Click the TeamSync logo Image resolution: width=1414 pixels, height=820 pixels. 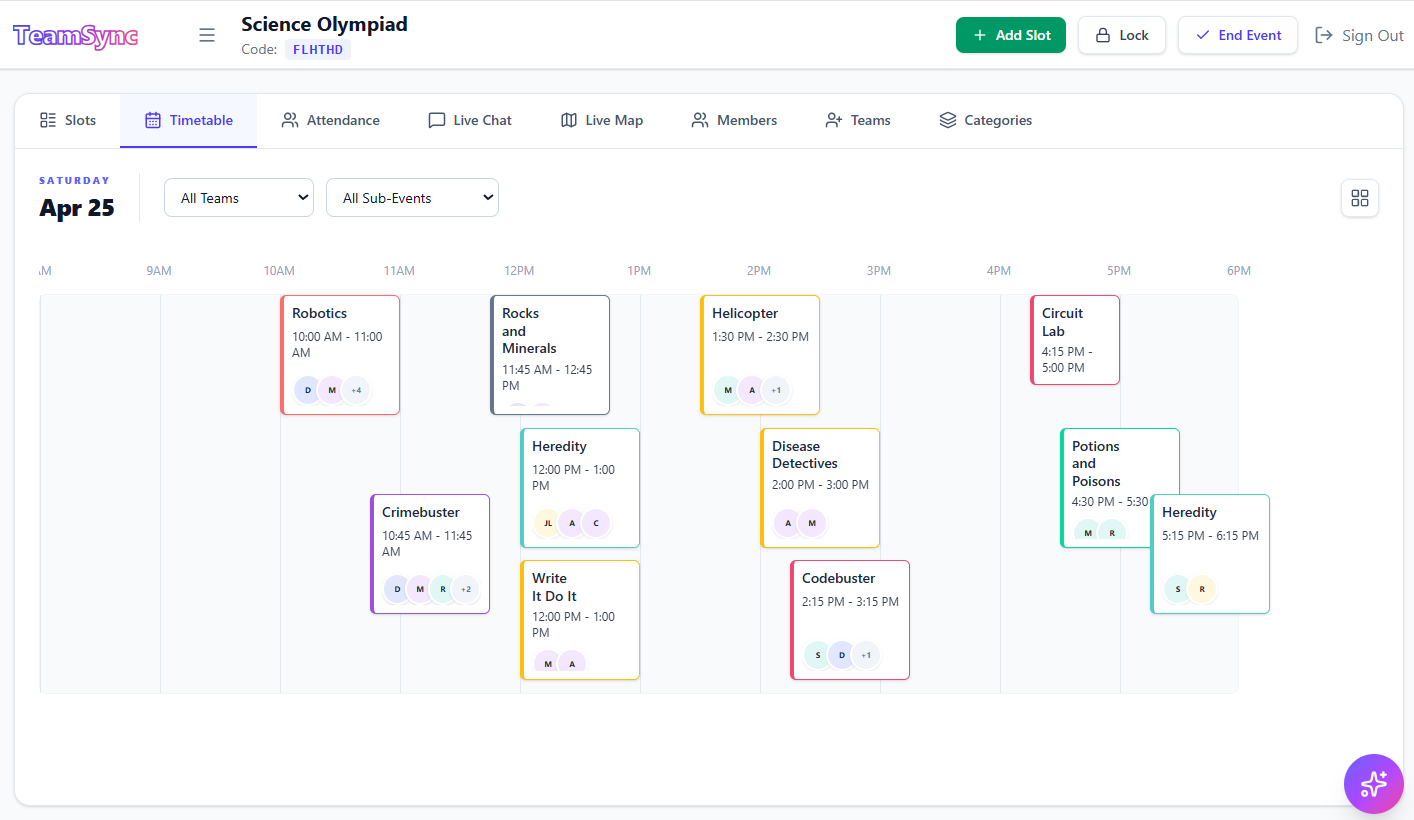click(x=76, y=36)
